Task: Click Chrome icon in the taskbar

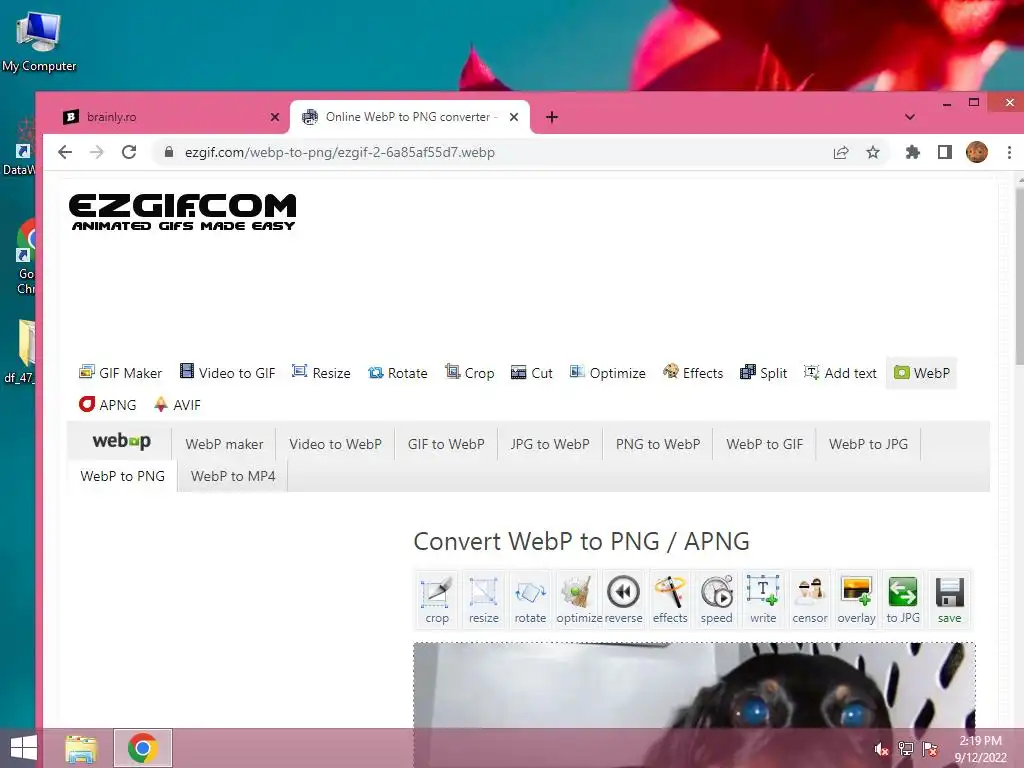Action: [x=143, y=748]
